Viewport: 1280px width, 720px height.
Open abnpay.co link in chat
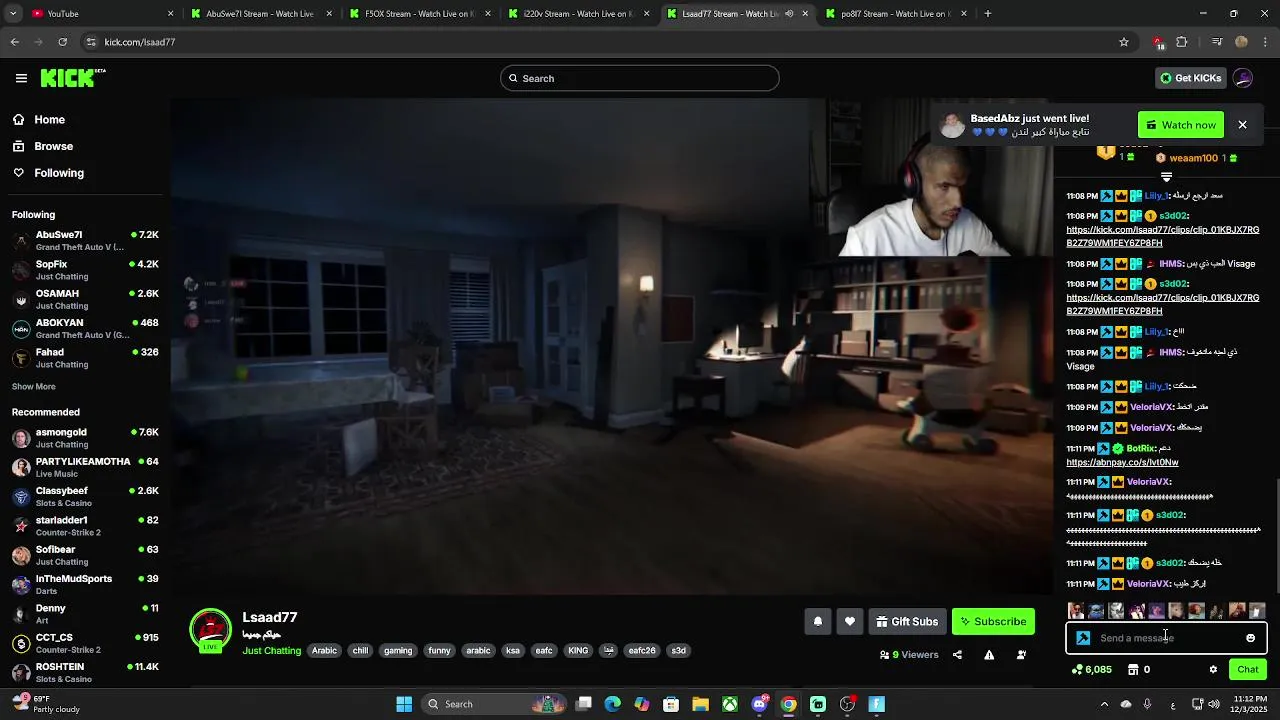(x=1122, y=463)
